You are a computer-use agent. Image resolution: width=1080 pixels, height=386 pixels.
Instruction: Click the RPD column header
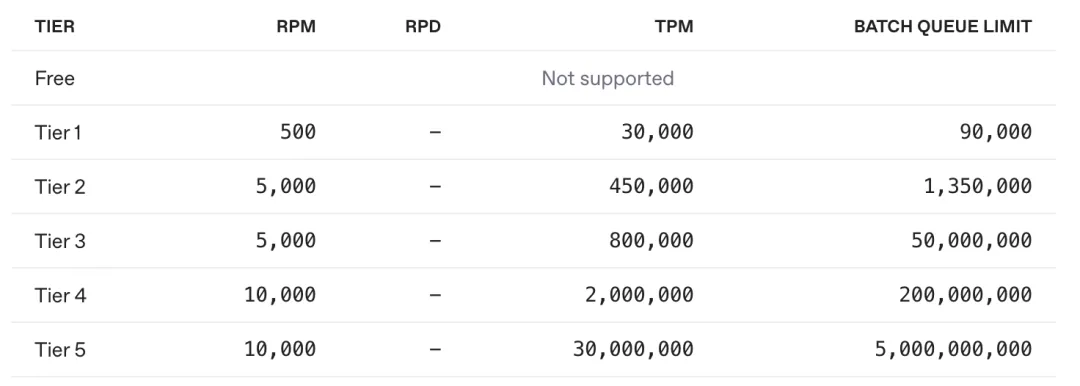(423, 27)
